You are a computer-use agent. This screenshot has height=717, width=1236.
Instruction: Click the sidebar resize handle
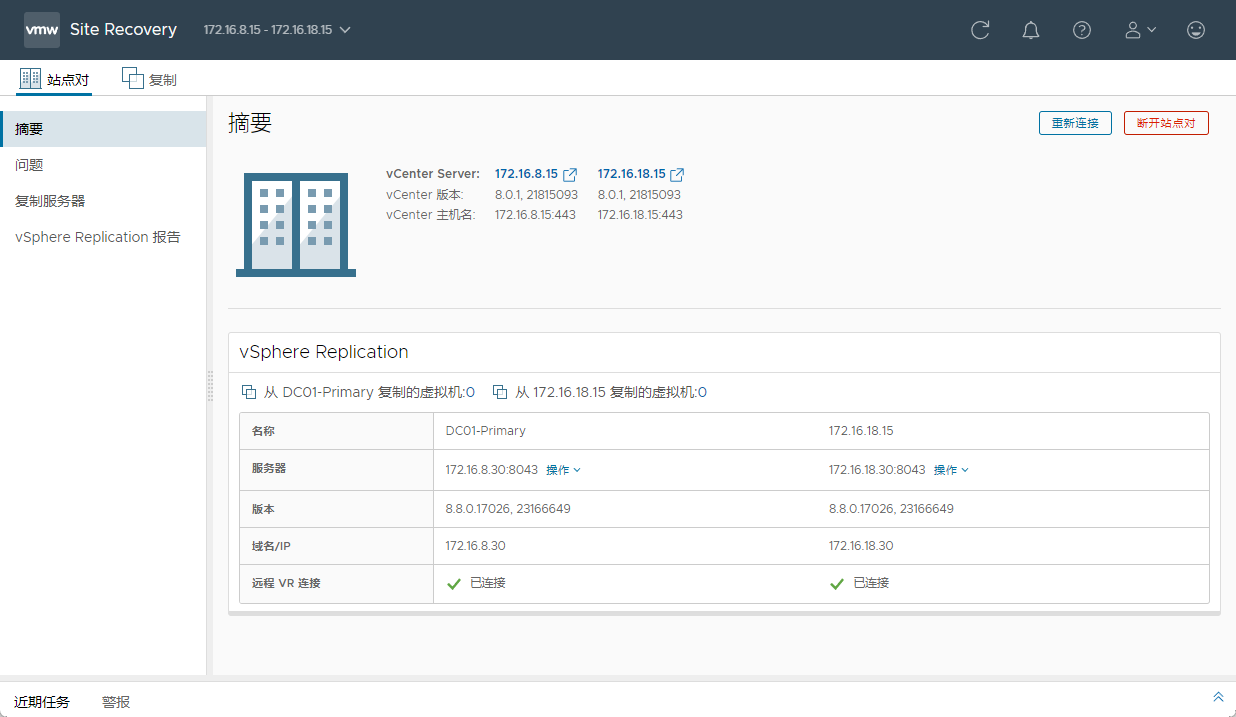(210, 386)
